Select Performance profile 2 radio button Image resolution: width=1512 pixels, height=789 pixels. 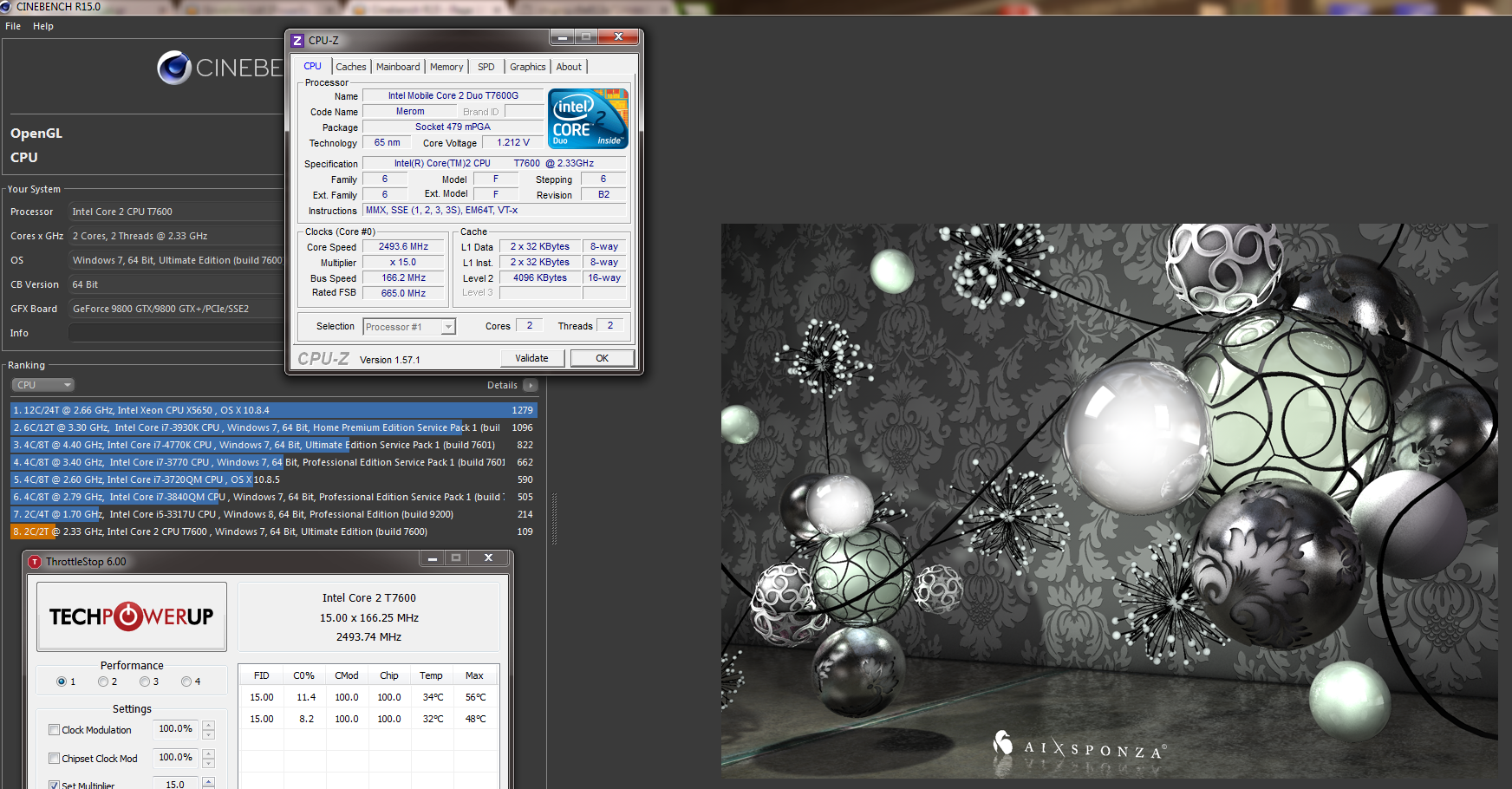point(103,681)
